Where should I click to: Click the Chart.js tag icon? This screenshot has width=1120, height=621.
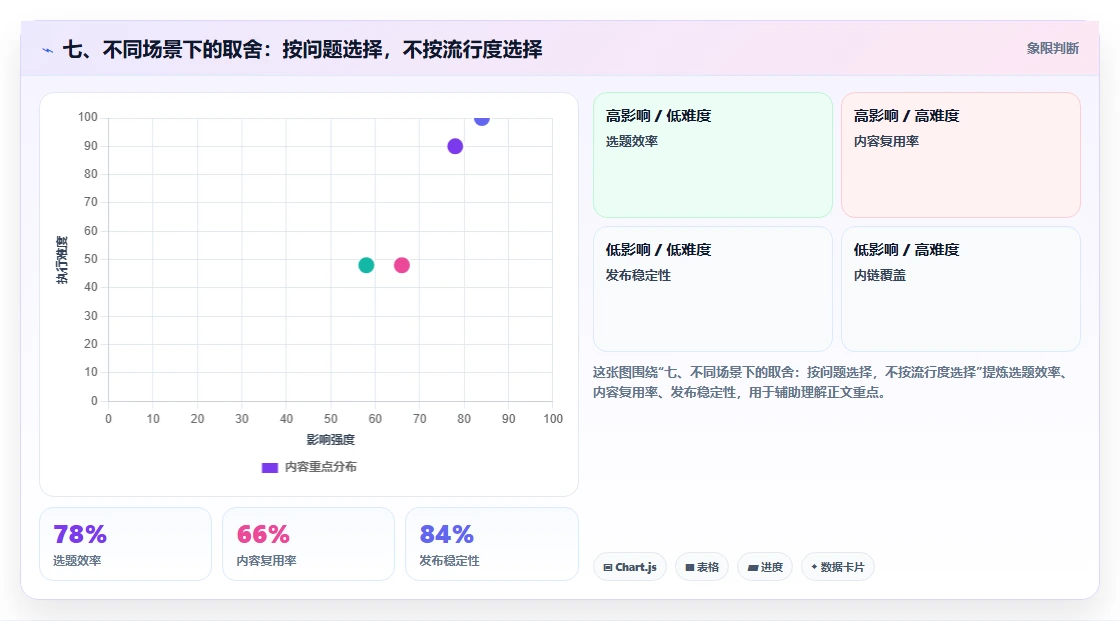click(x=608, y=567)
